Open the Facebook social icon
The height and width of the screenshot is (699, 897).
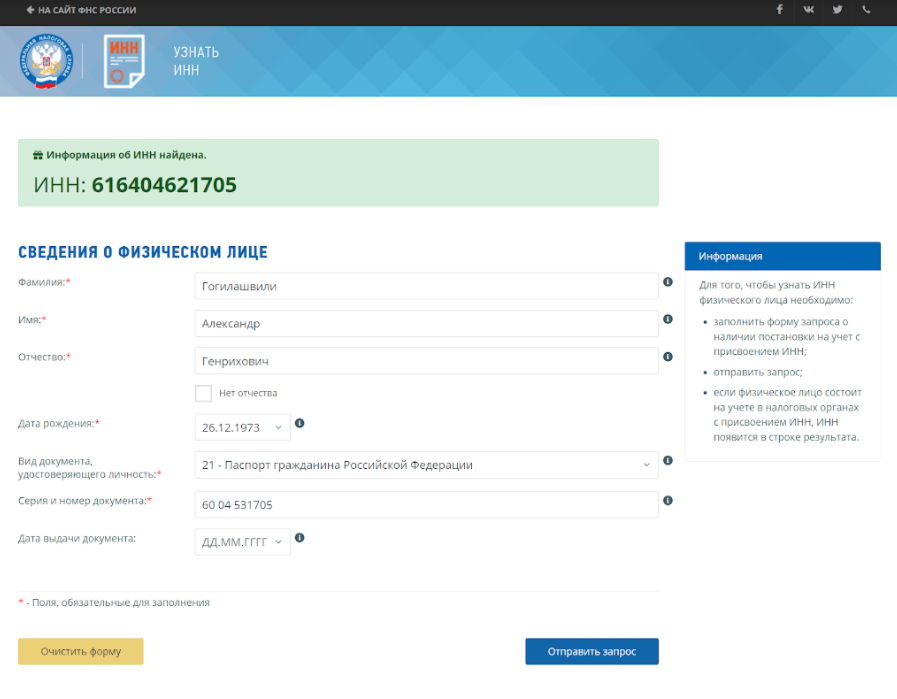[780, 10]
